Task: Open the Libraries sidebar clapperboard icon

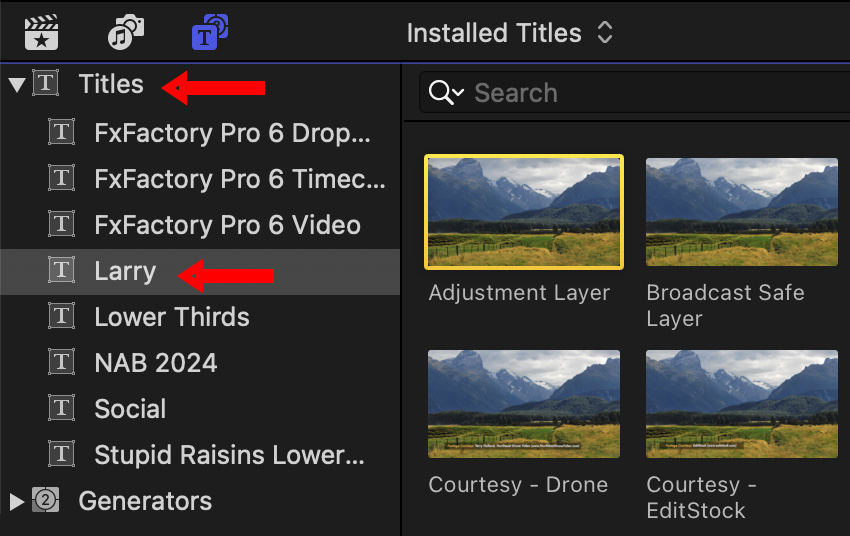Action: click(x=42, y=33)
